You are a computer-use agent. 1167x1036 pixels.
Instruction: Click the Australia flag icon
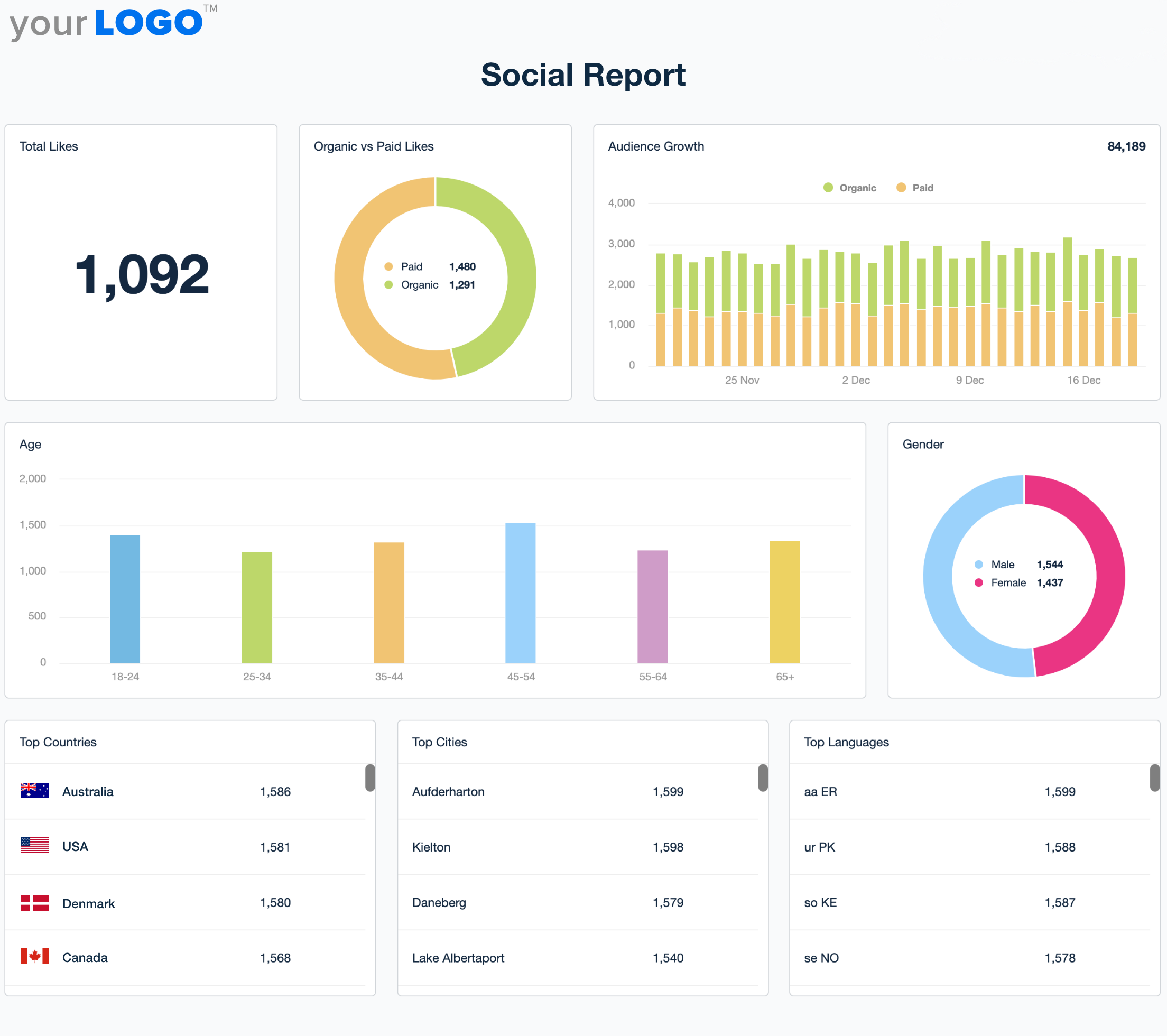point(35,792)
